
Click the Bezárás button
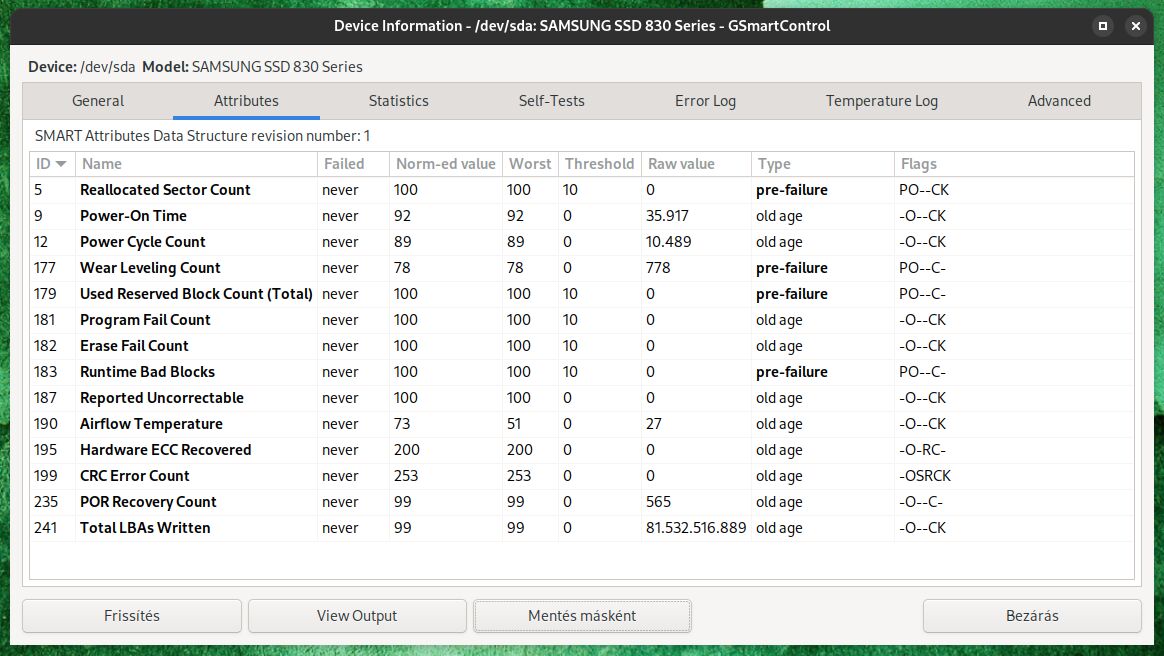tap(1032, 616)
